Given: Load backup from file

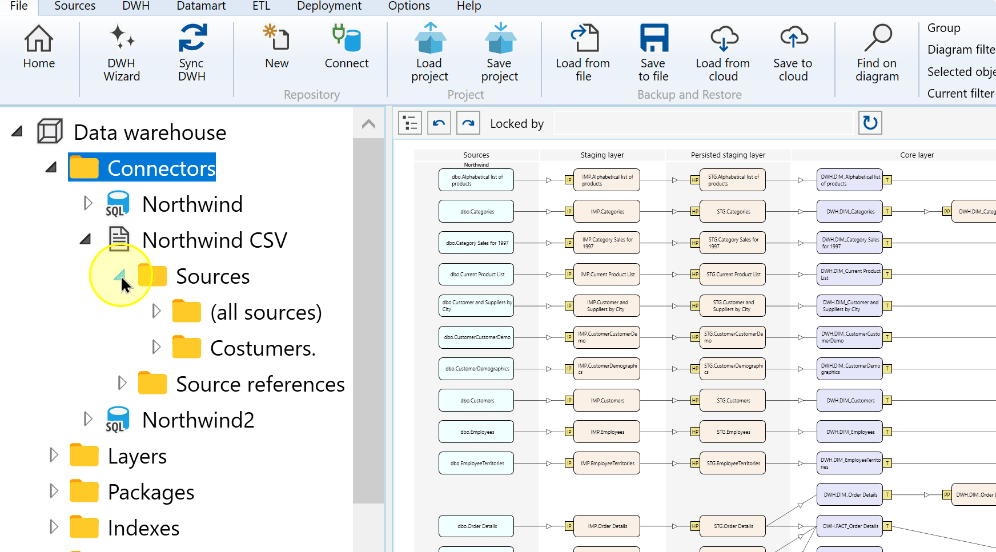Looking at the screenshot, I should pos(582,53).
